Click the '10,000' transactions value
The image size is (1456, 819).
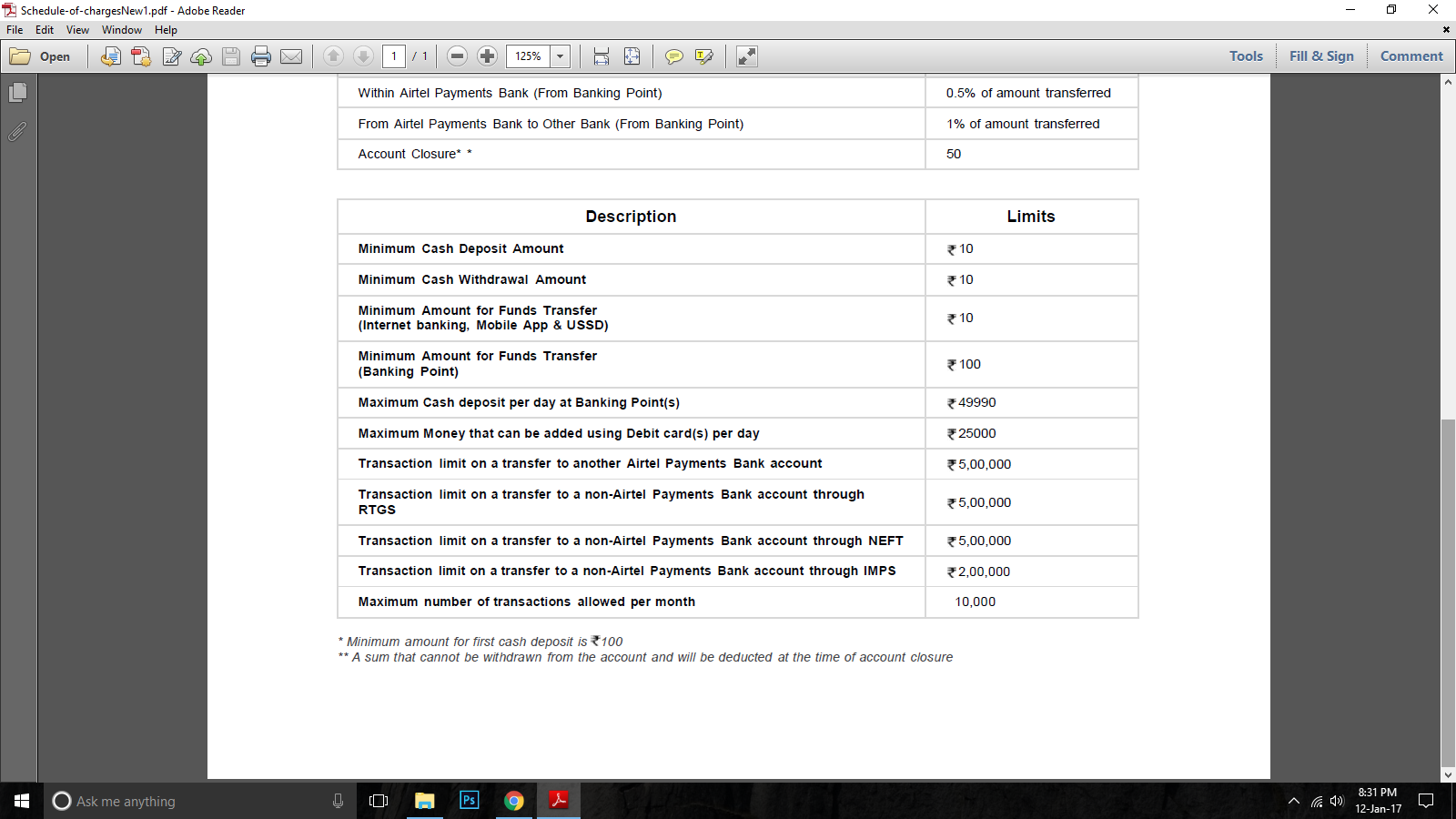(x=976, y=602)
